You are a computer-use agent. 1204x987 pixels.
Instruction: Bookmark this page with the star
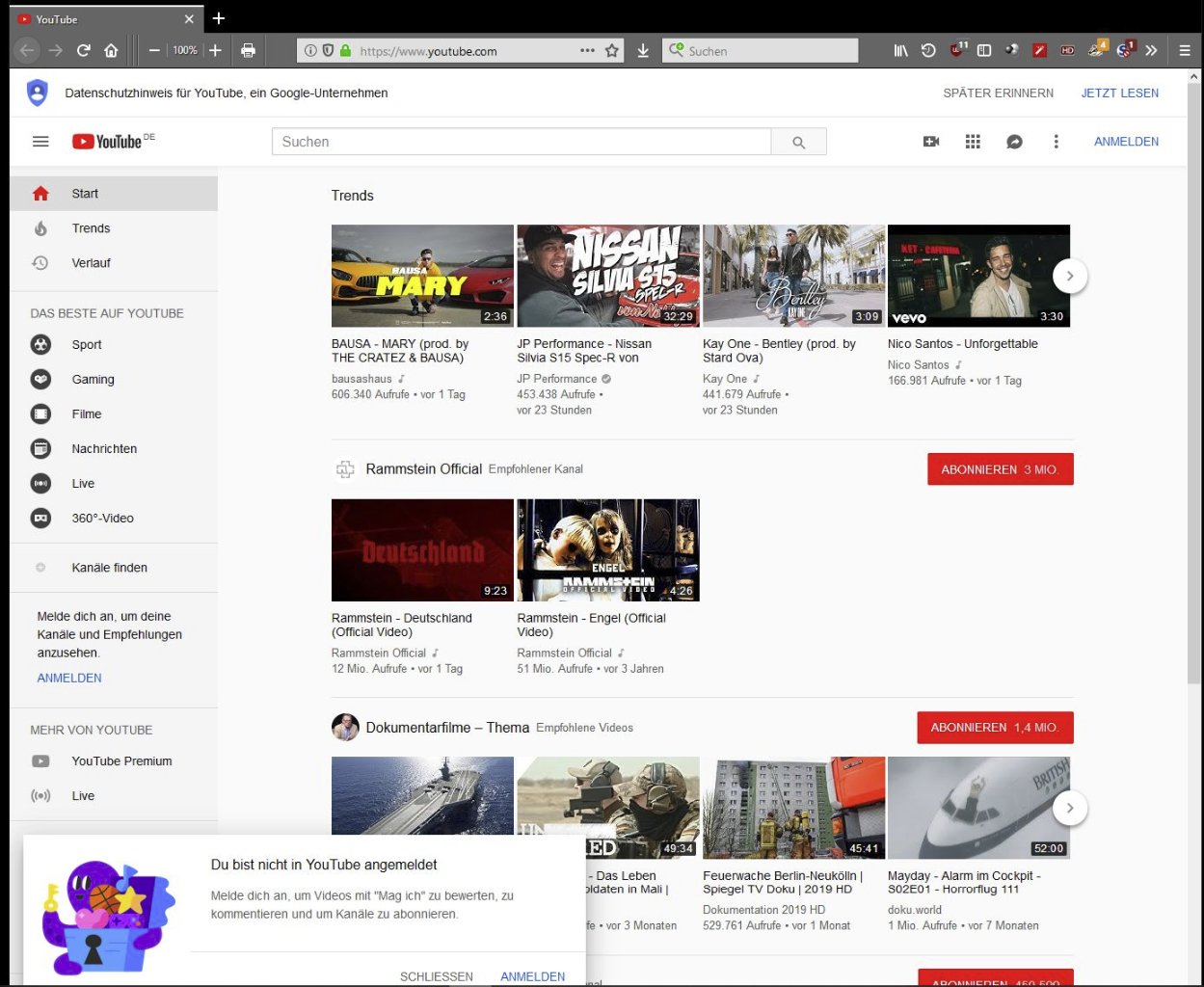[x=611, y=51]
